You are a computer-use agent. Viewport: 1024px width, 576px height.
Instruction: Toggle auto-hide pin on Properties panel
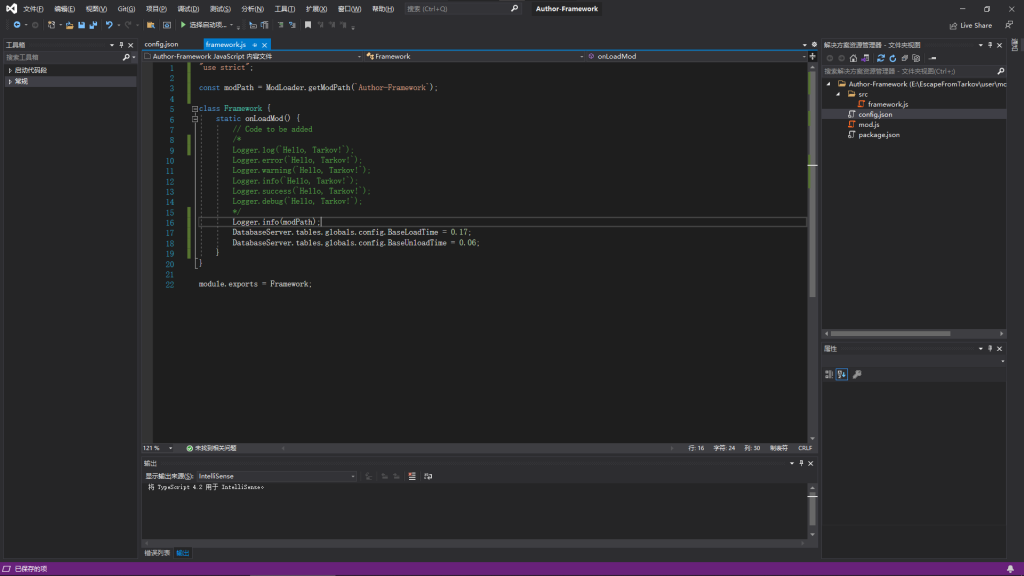coord(990,349)
